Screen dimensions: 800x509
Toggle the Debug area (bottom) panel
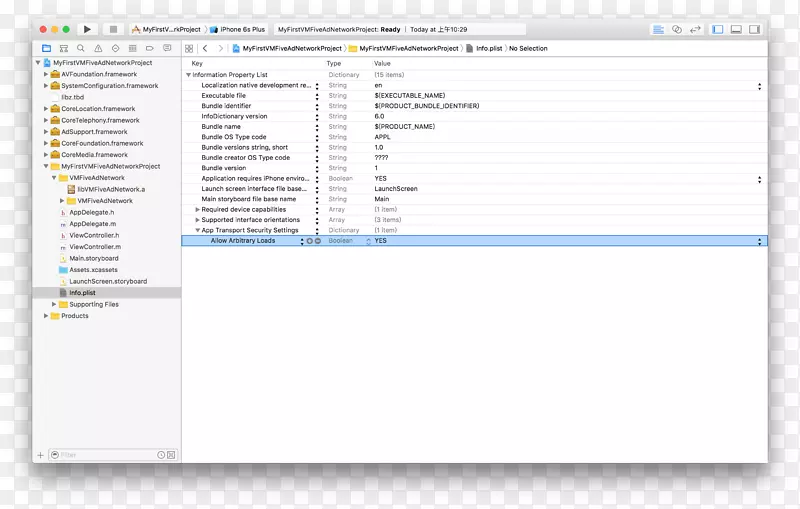click(x=737, y=30)
